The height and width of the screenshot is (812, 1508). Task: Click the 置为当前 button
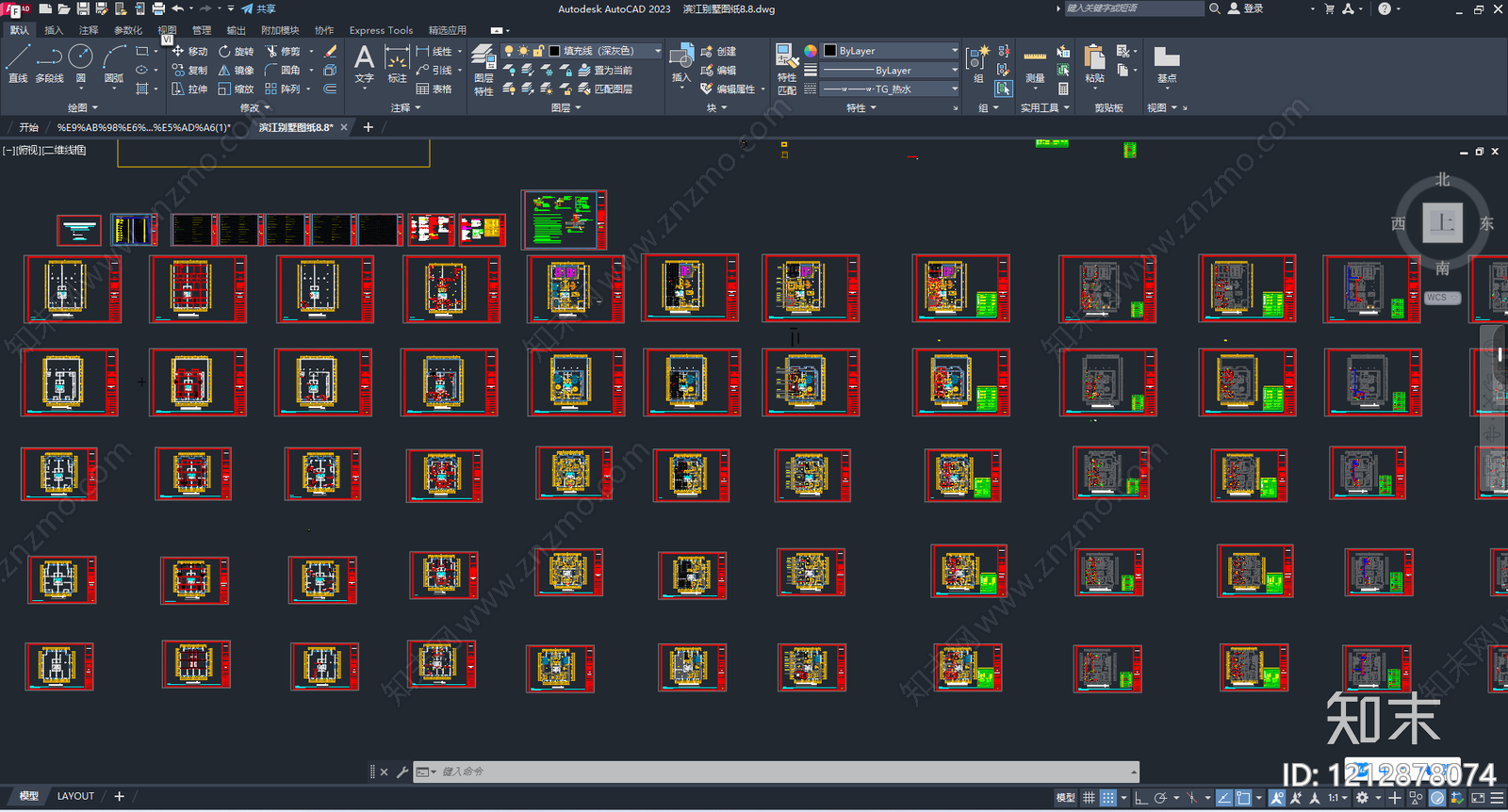click(605, 70)
